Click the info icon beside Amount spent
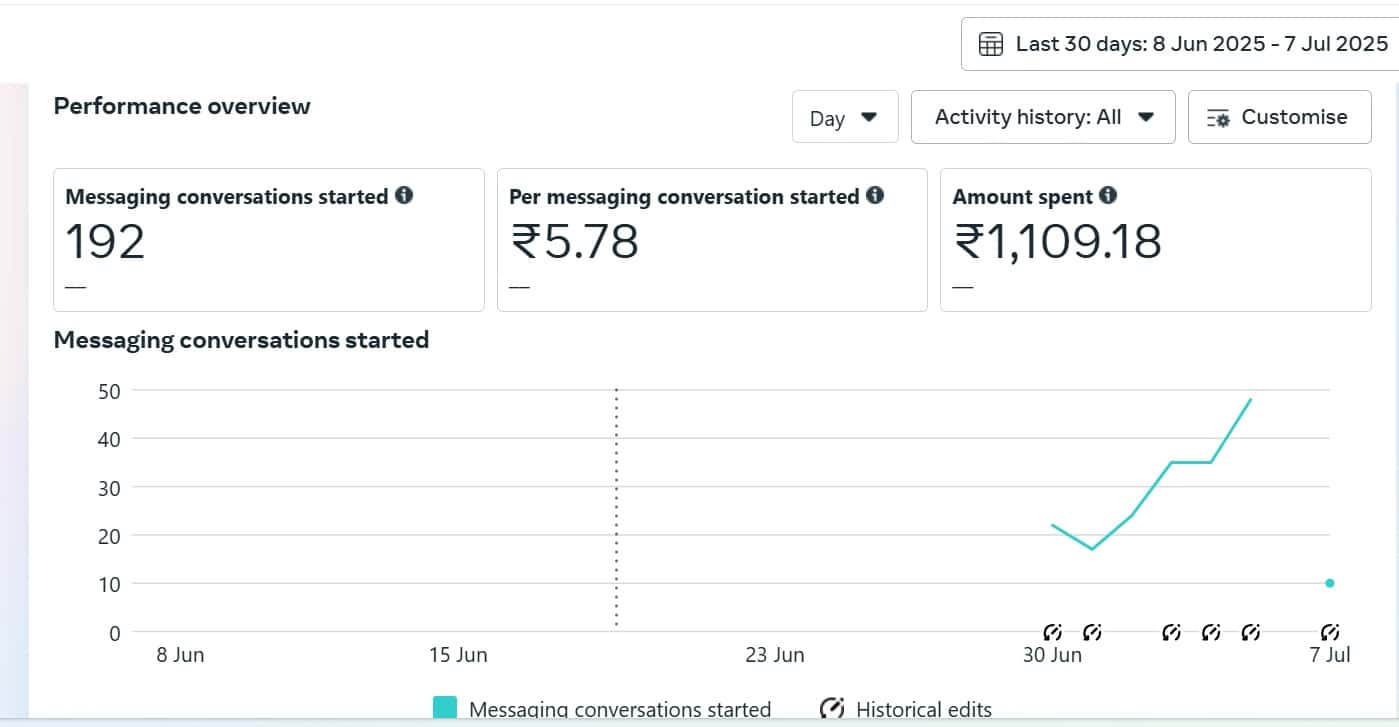The width and height of the screenshot is (1399, 727). pos(1108,196)
